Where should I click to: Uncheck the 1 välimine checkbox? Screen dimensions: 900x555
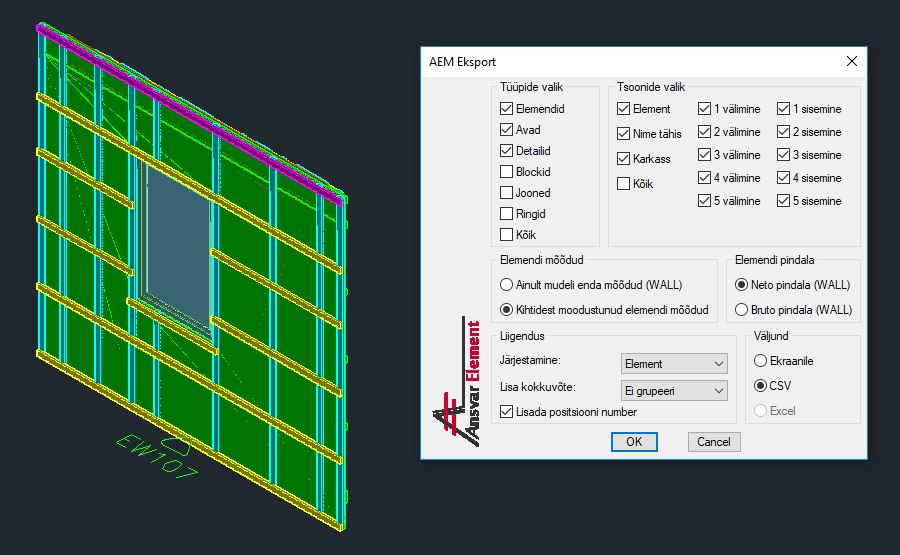(704, 108)
